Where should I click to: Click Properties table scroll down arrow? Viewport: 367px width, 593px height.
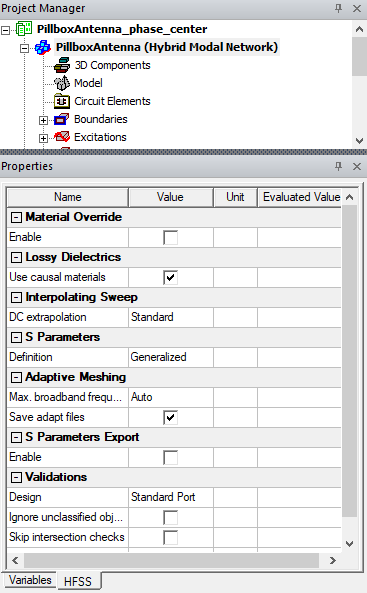tap(350, 544)
